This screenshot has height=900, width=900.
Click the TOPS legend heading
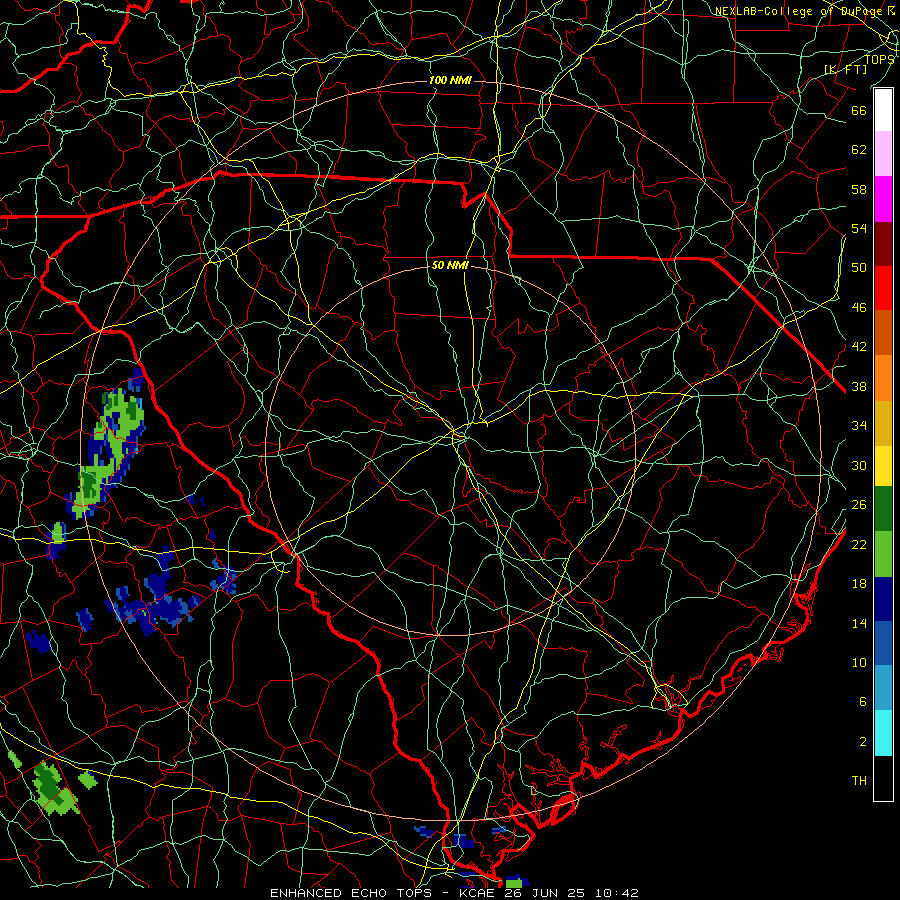pyautogui.click(x=879, y=59)
